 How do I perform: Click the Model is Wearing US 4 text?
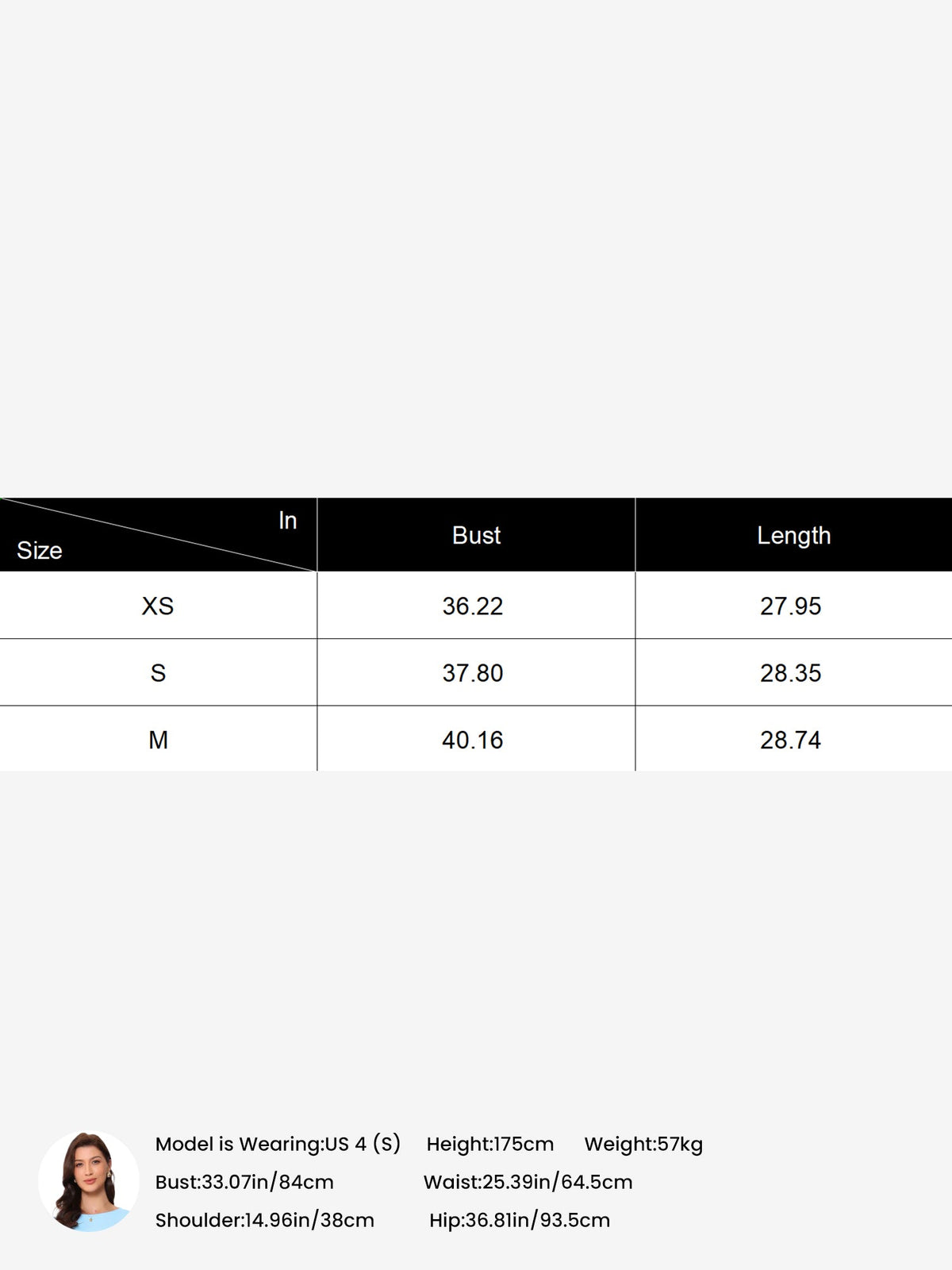pos(278,1144)
